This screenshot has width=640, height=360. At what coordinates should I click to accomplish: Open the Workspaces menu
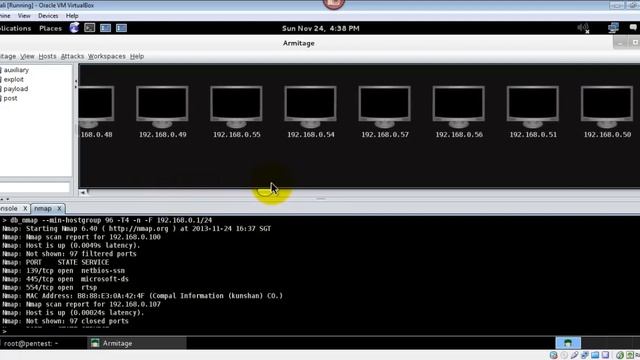click(107, 56)
